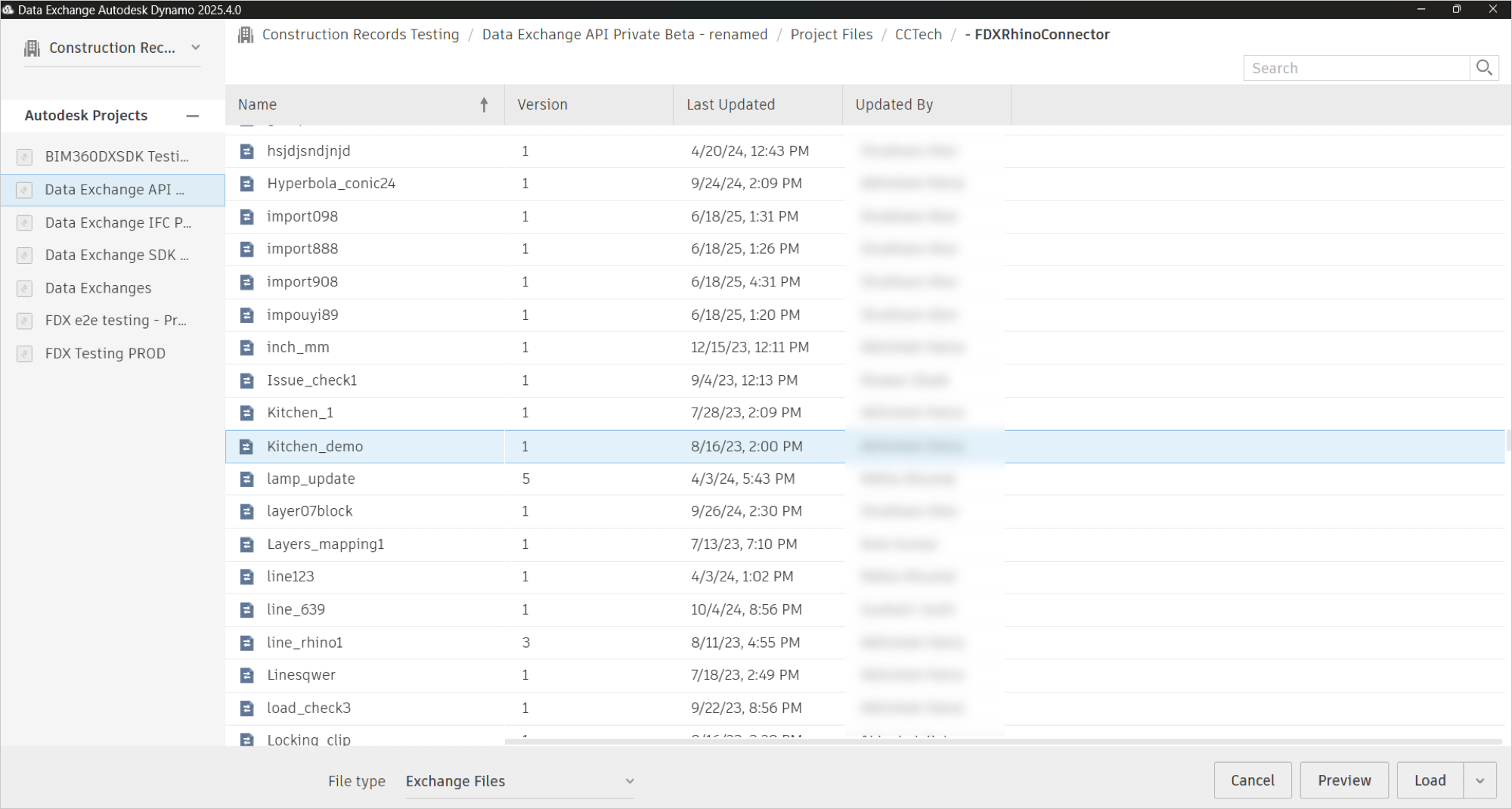Click the exchange icon beside Layers_mapping1
The image size is (1512, 809).
[246, 544]
